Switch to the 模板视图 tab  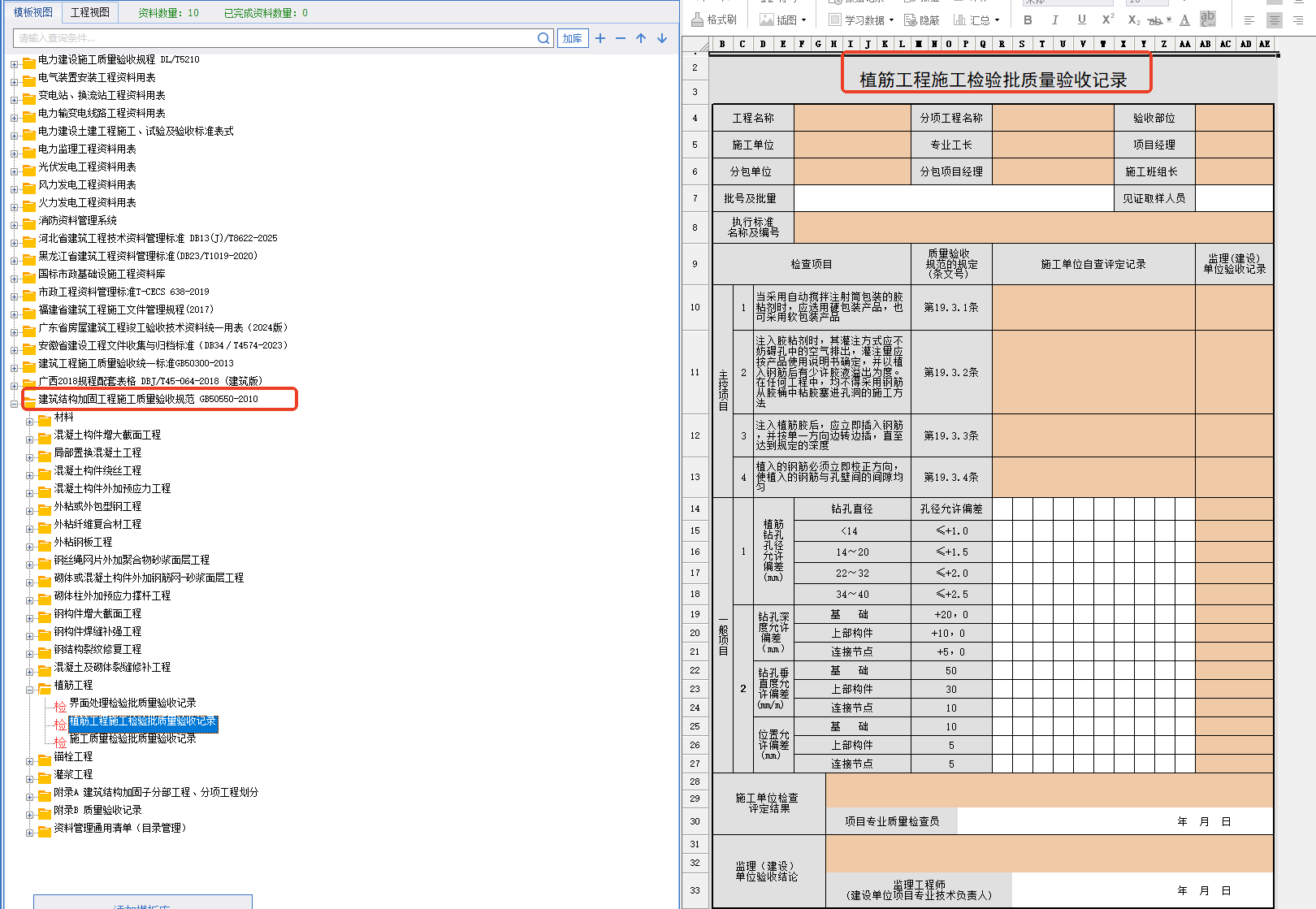pyautogui.click(x=32, y=12)
